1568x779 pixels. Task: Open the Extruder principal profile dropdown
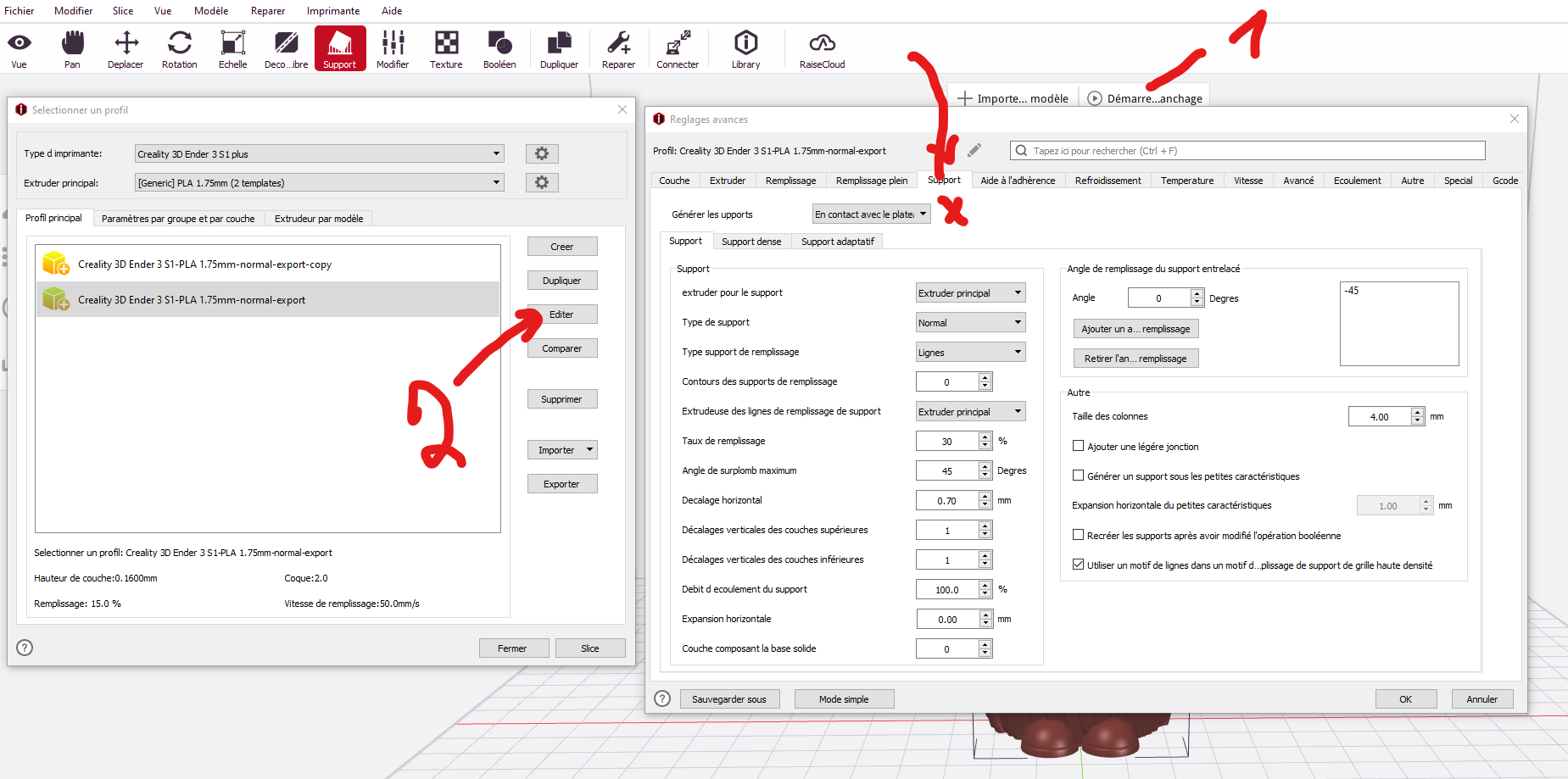[319, 182]
